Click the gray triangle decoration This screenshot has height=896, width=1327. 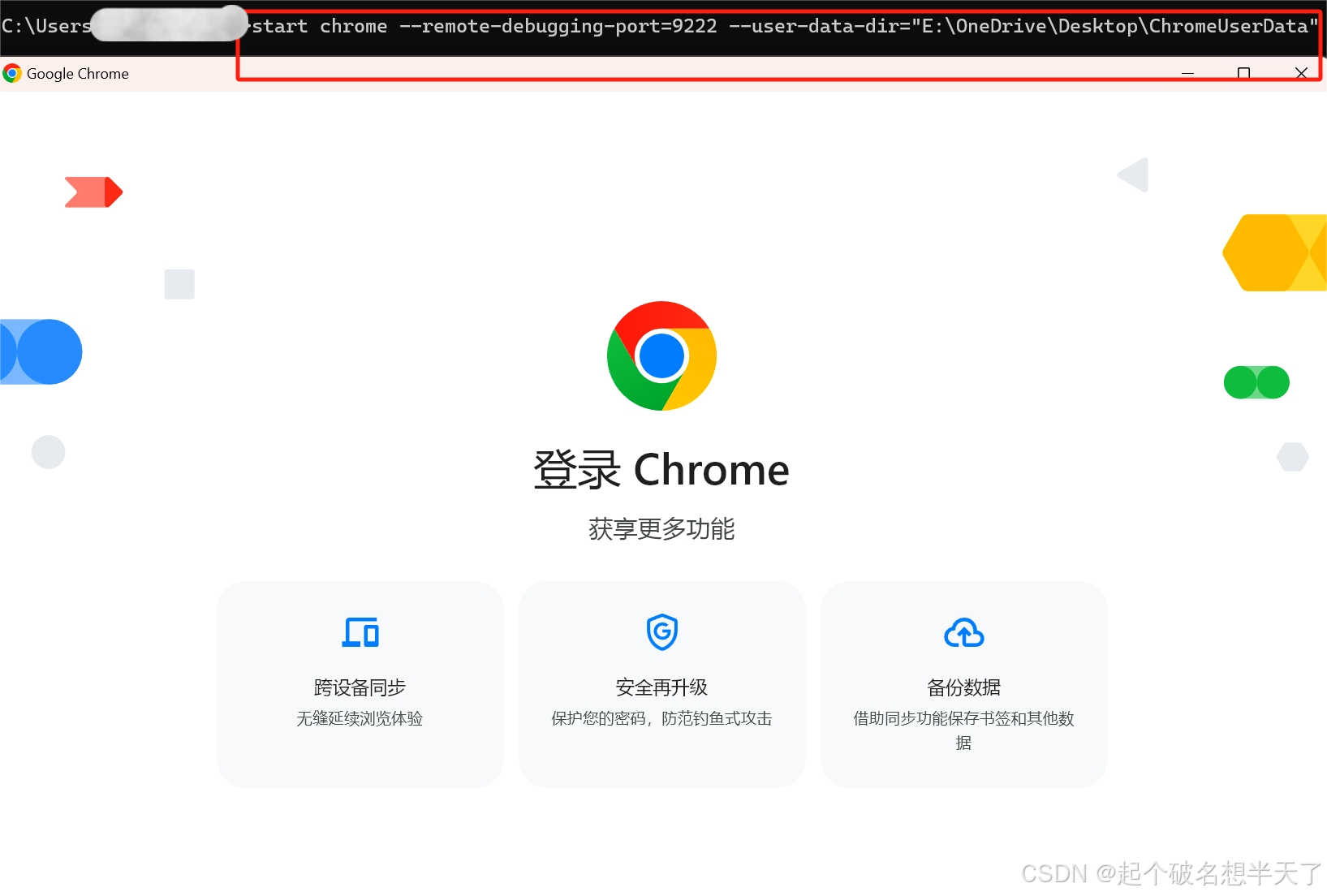tap(1133, 174)
